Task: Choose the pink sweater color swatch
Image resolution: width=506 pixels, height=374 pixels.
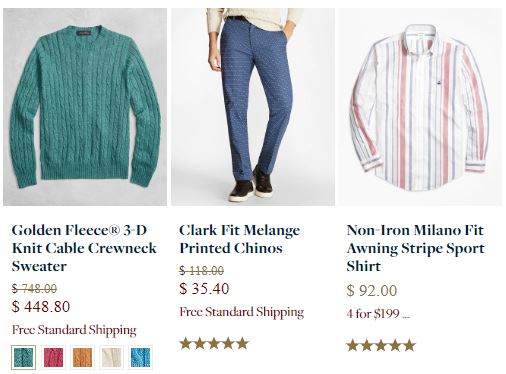Action: [x=53, y=357]
